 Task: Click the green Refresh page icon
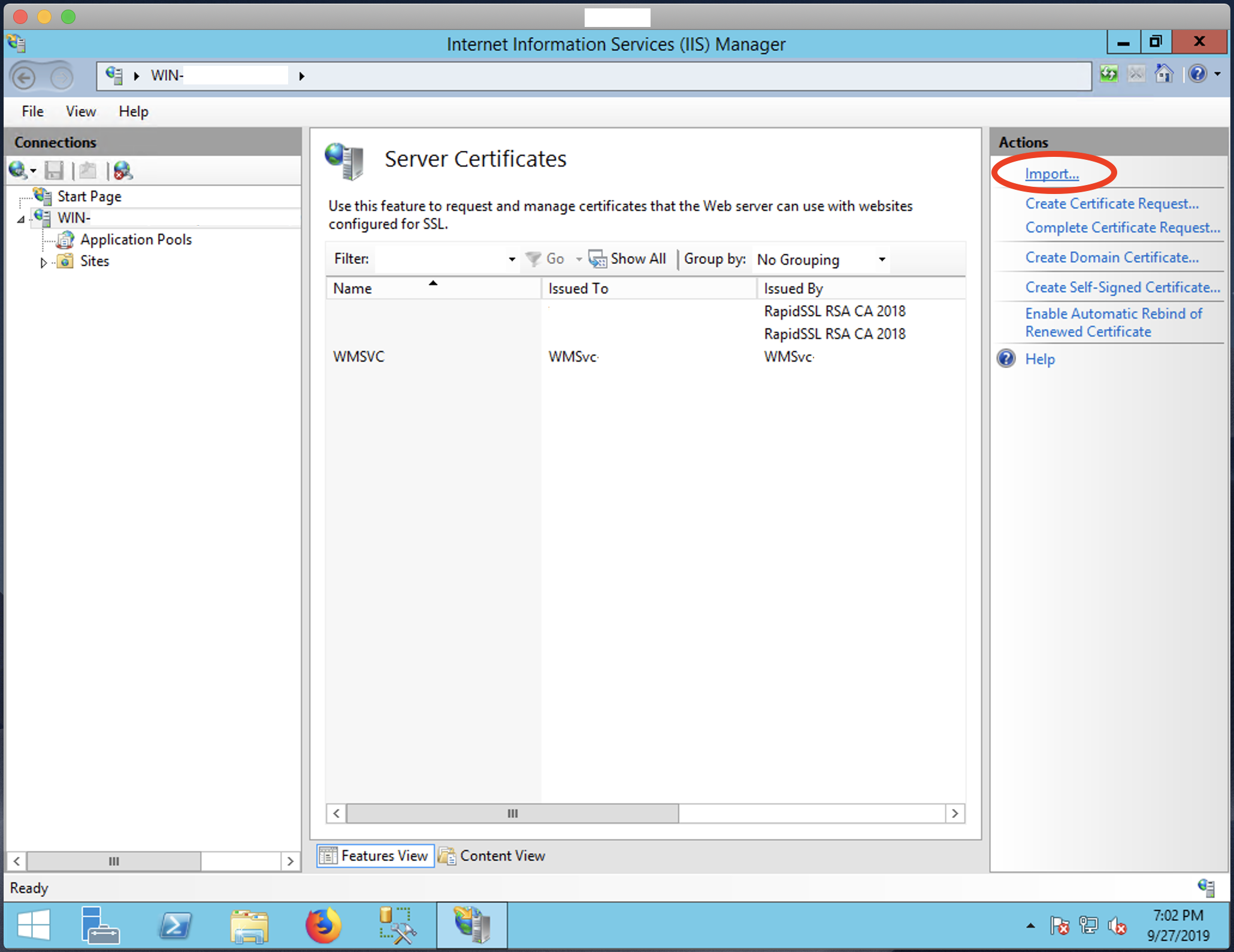pos(1109,74)
